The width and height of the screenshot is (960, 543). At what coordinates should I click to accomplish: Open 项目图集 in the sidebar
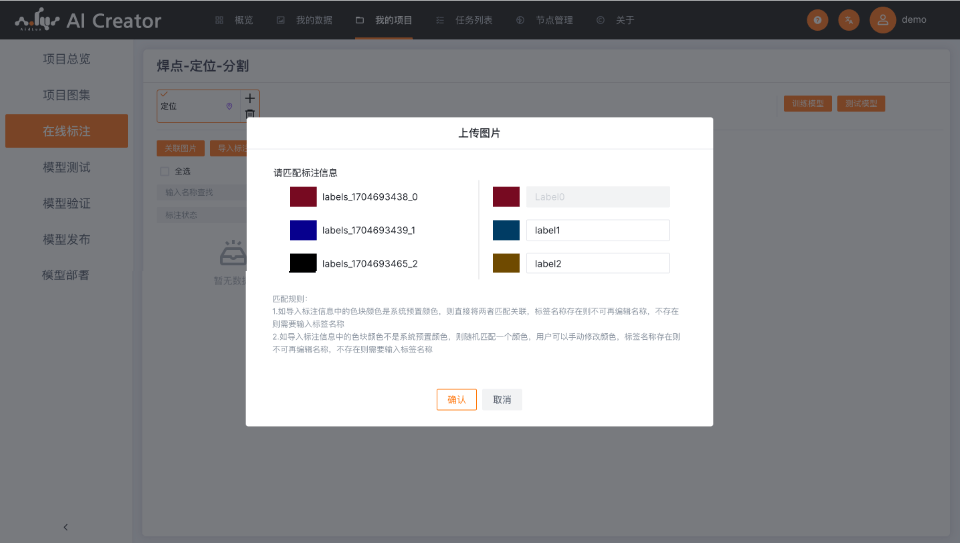point(66,95)
